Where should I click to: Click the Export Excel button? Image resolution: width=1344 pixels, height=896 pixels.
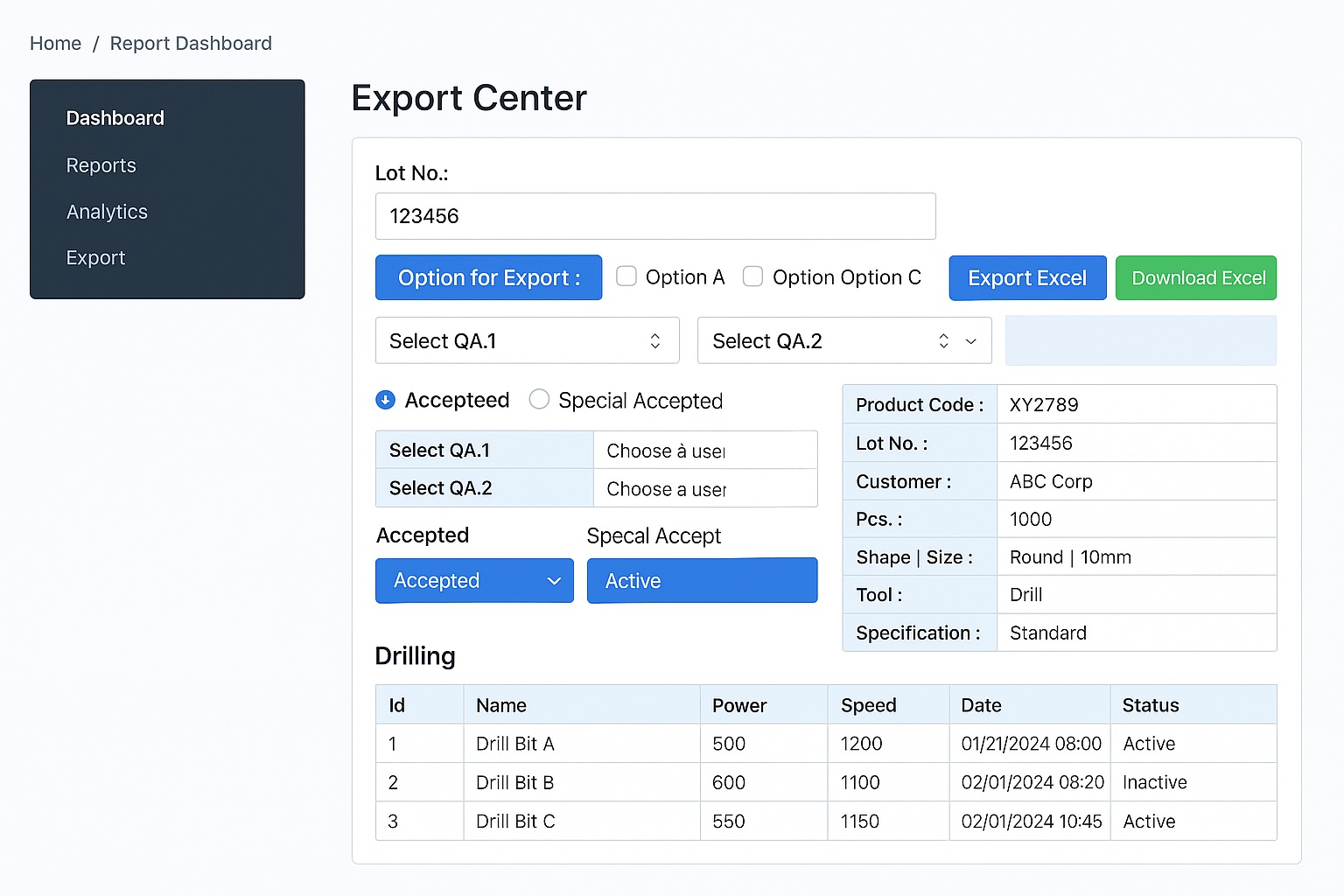1027,278
